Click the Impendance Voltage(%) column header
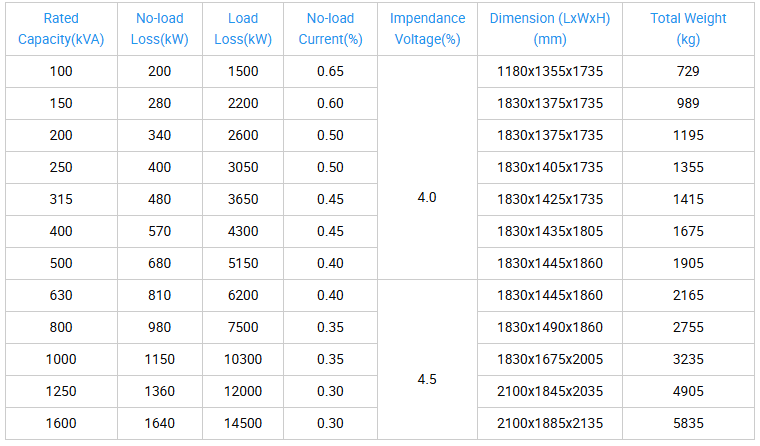The width and height of the screenshot is (760, 446). pyautogui.click(x=427, y=29)
